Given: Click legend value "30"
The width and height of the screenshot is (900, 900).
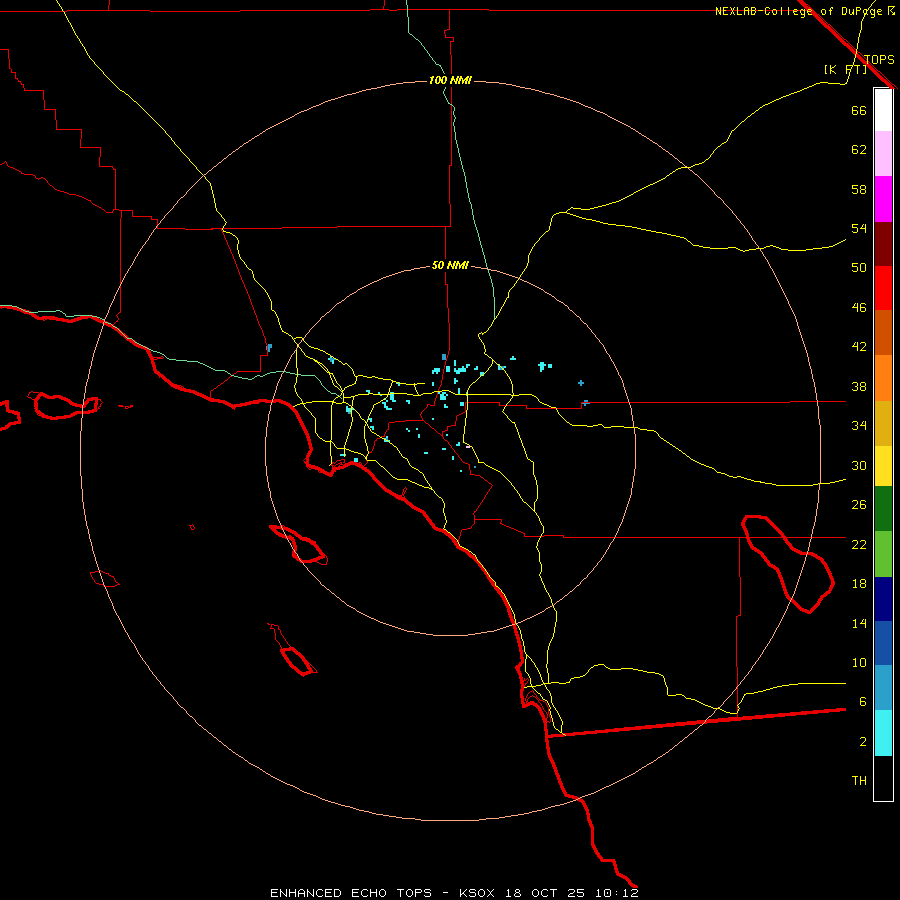Looking at the screenshot, I should [859, 465].
